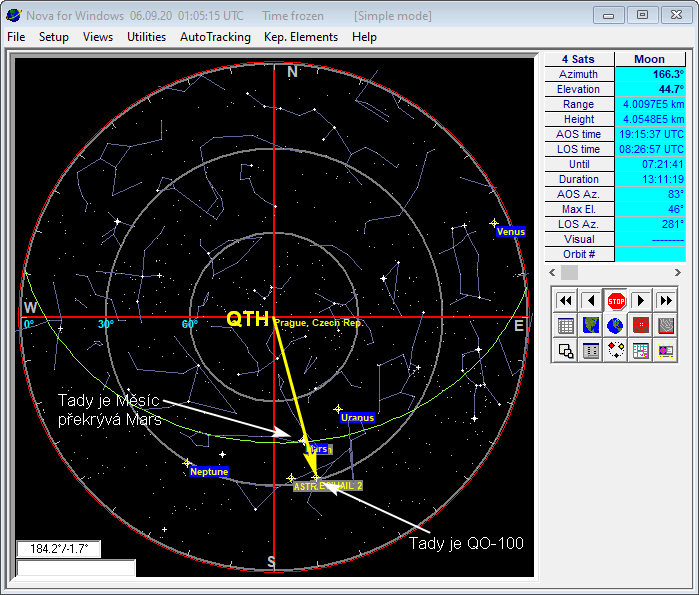Open the satellite list window icon
699x595 pixels.
coord(591,350)
